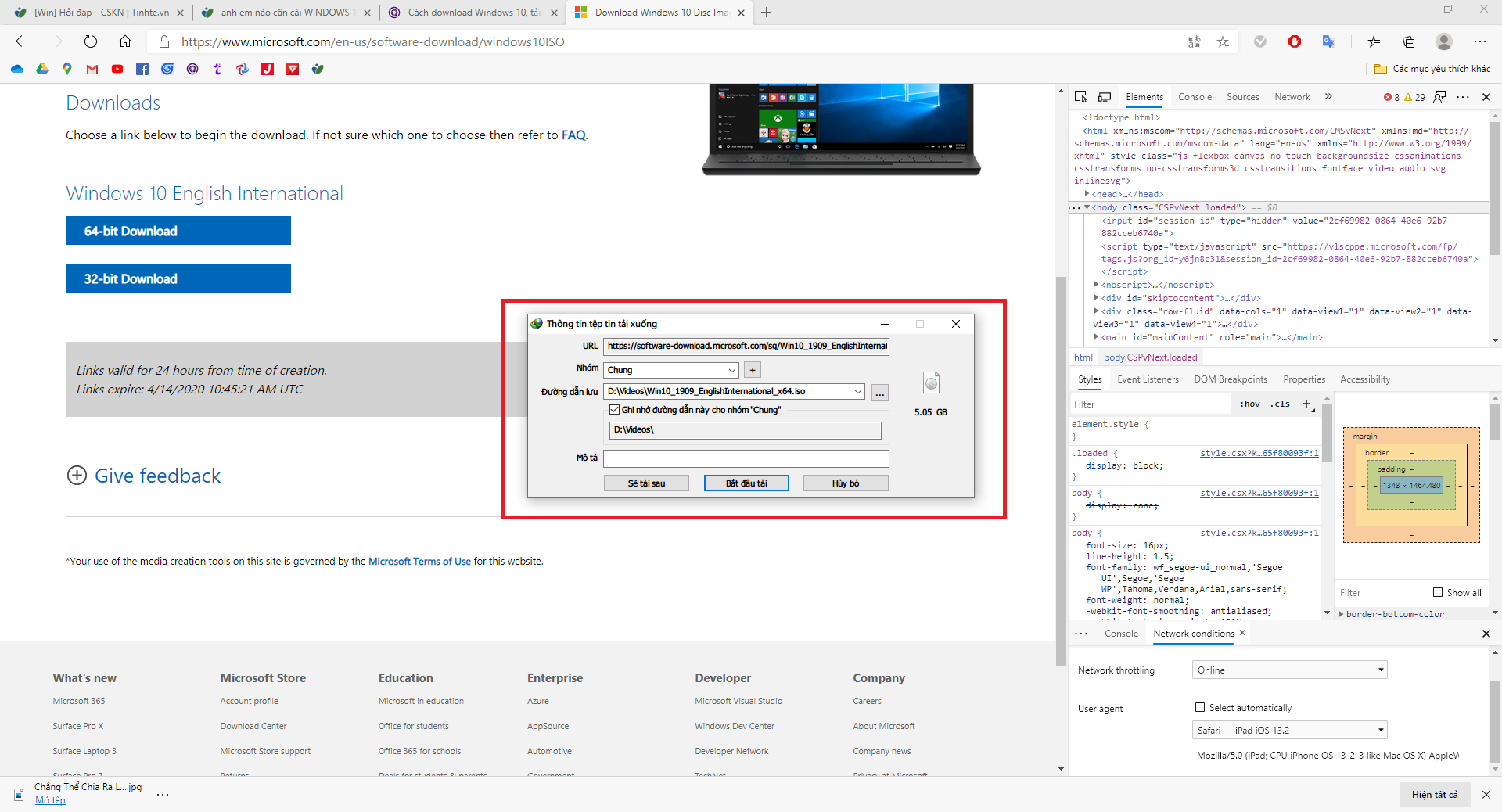Enable Select automatically user agent checkbox
1502x812 pixels.
coord(1199,707)
